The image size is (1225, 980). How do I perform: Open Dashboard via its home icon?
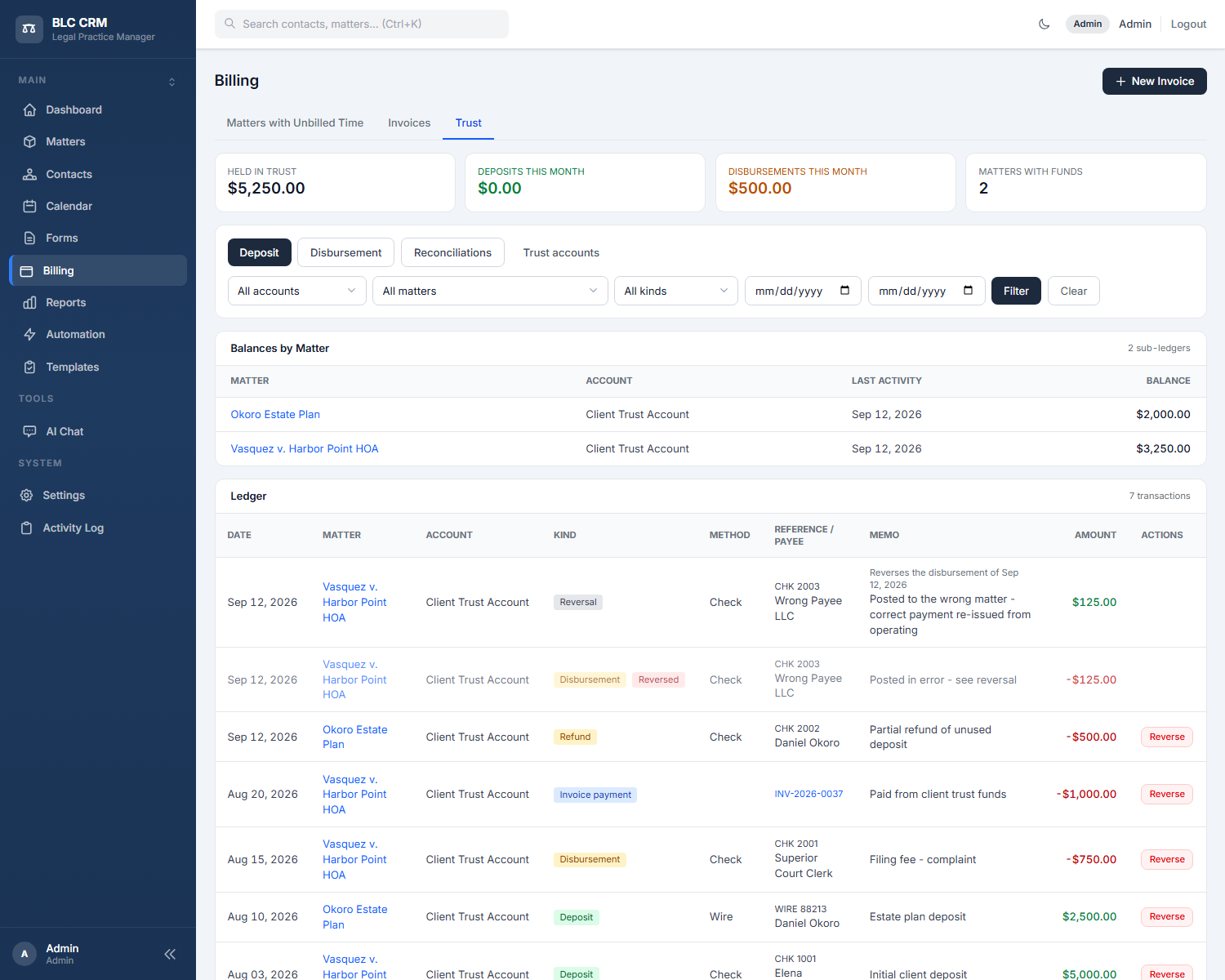pos(29,109)
